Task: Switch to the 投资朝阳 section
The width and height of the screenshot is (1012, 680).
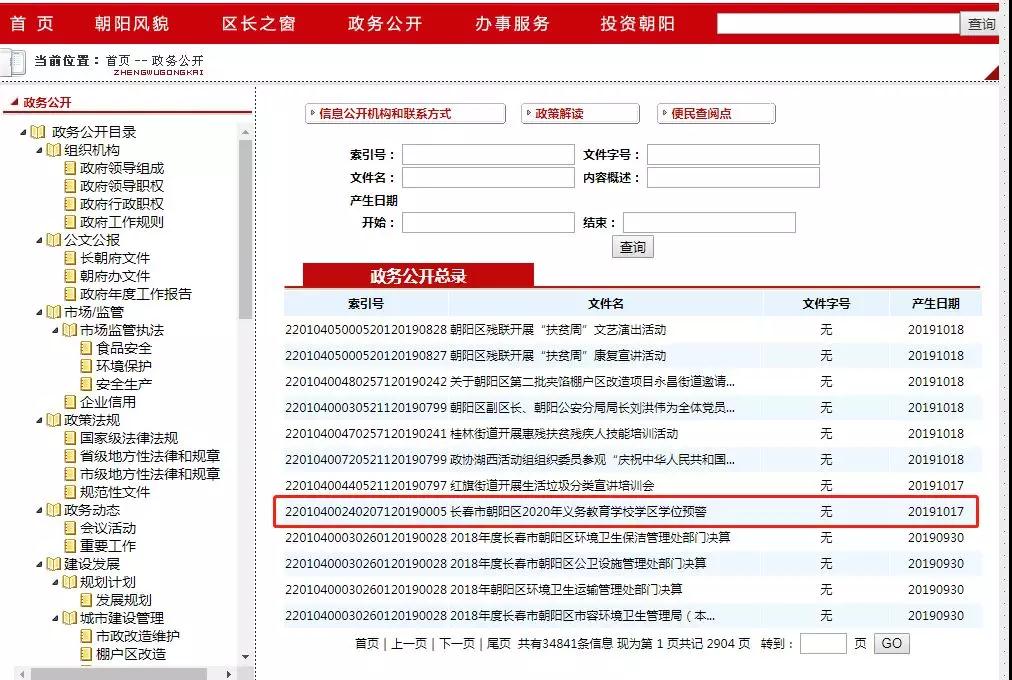Action: pyautogui.click(x=636, y=24)
